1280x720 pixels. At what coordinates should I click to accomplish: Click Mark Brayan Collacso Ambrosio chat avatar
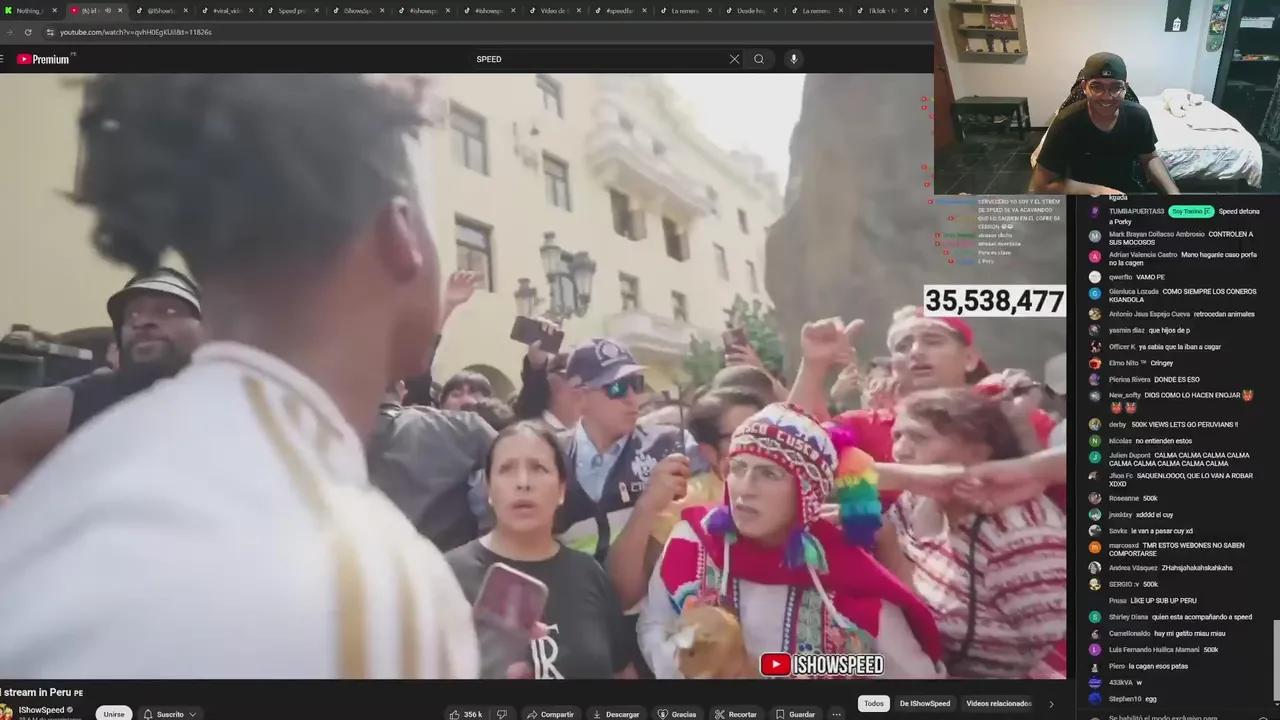point(1095,237)
